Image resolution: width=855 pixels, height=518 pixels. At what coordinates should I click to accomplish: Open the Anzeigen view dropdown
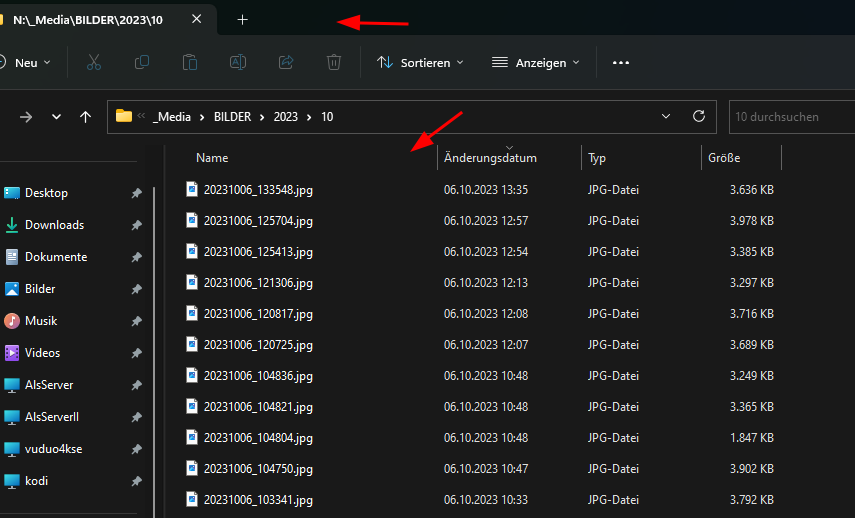point(535,63)
